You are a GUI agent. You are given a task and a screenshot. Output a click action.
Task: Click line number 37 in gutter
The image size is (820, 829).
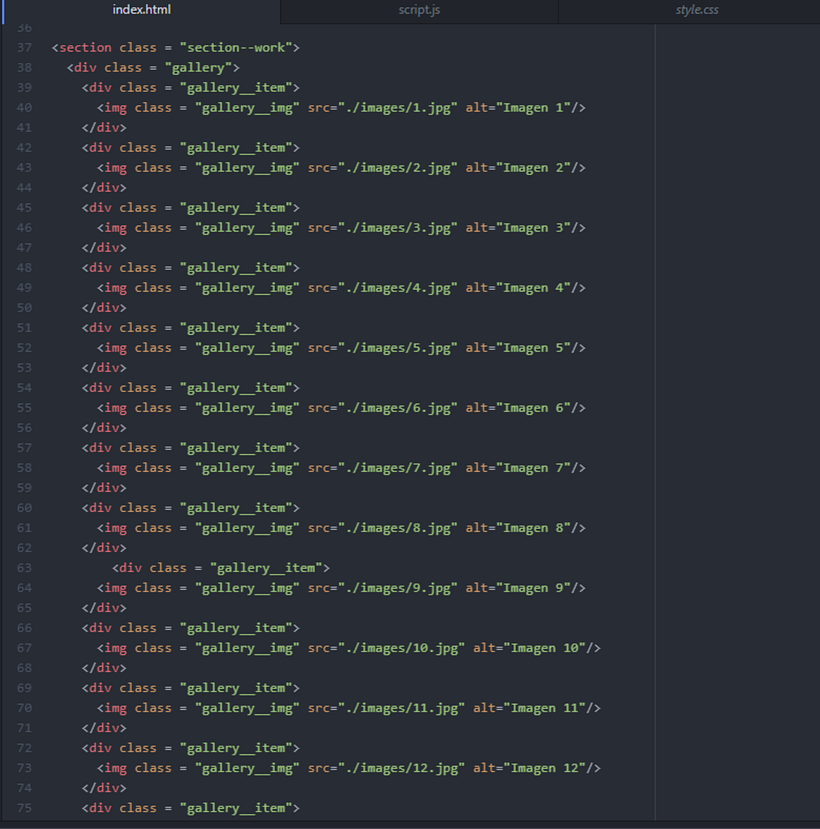pyautogui.click(x=24, y=48)
